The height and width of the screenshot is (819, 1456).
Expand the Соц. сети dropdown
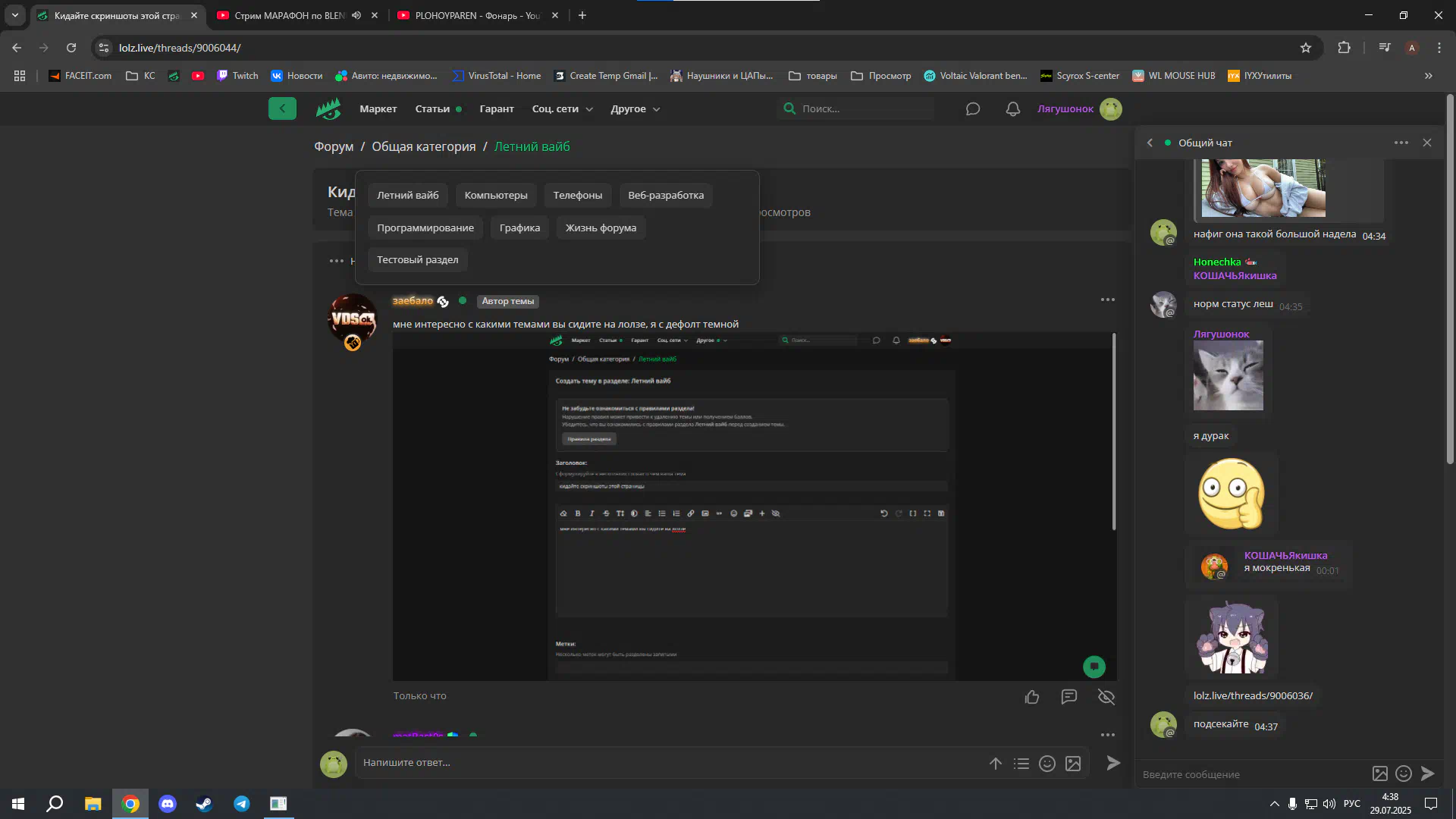pyautogui.click(x=563, y=109)
